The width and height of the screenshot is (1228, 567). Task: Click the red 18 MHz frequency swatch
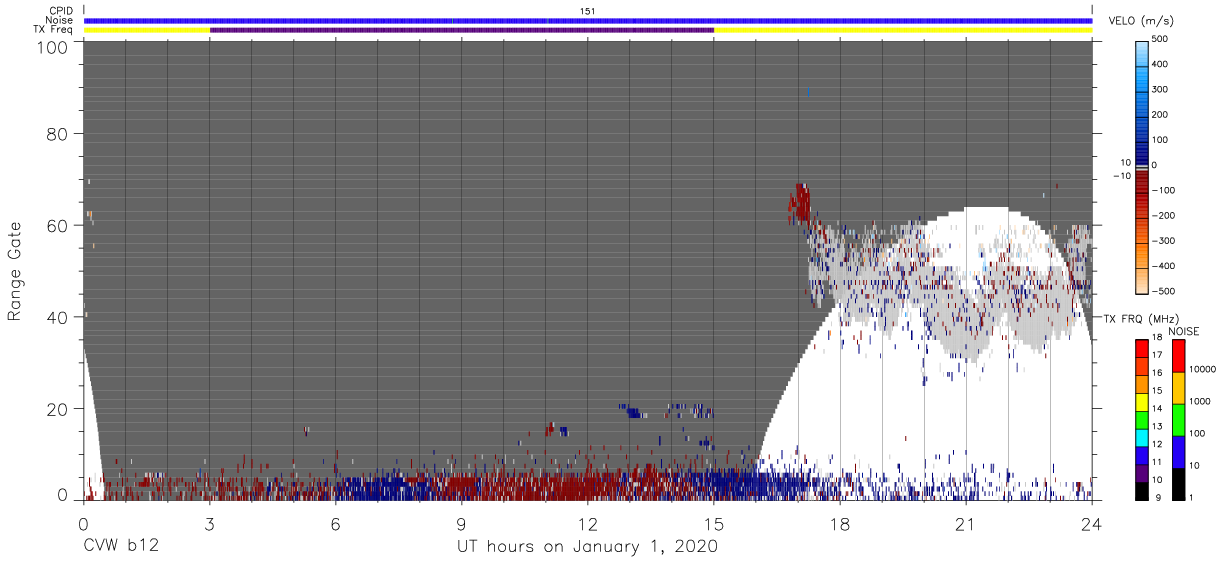tap(1142, 349)
